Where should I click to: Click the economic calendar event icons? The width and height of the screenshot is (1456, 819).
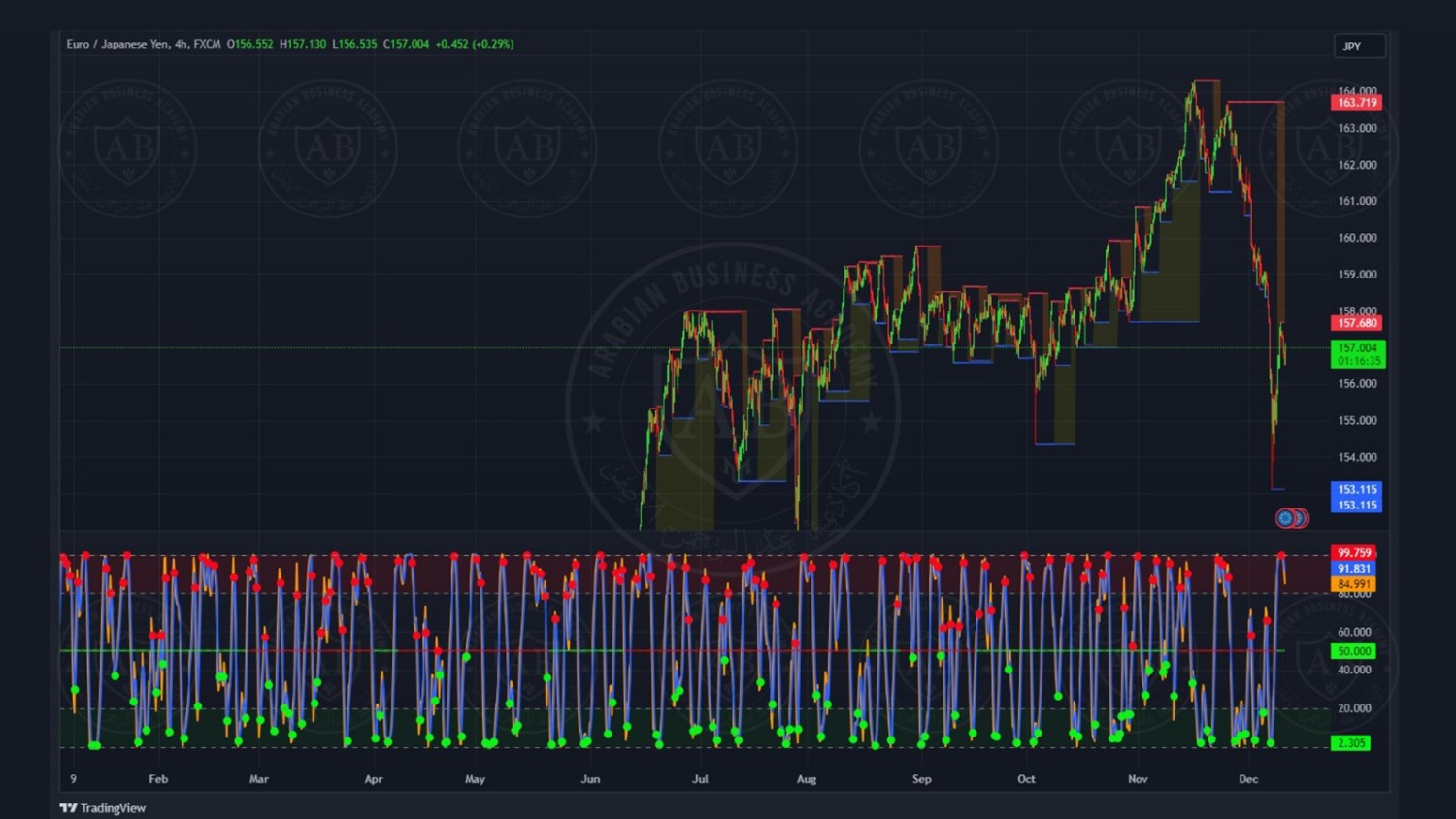click(1292, 518)
